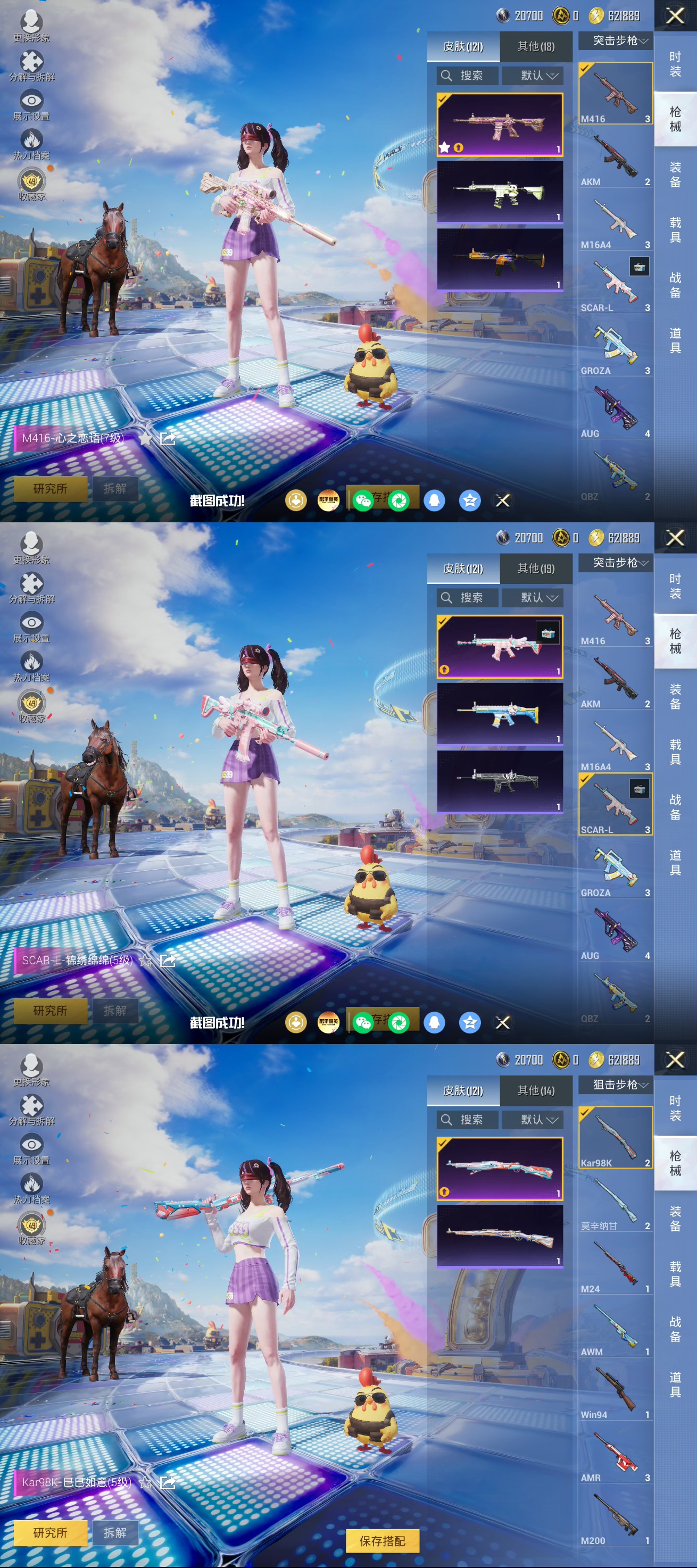Select GROZA on the SCAR-L 锦绣绵绵 screen
Image resolution: width=697 pixels, height=1568 pixels.
click(616, 868)
